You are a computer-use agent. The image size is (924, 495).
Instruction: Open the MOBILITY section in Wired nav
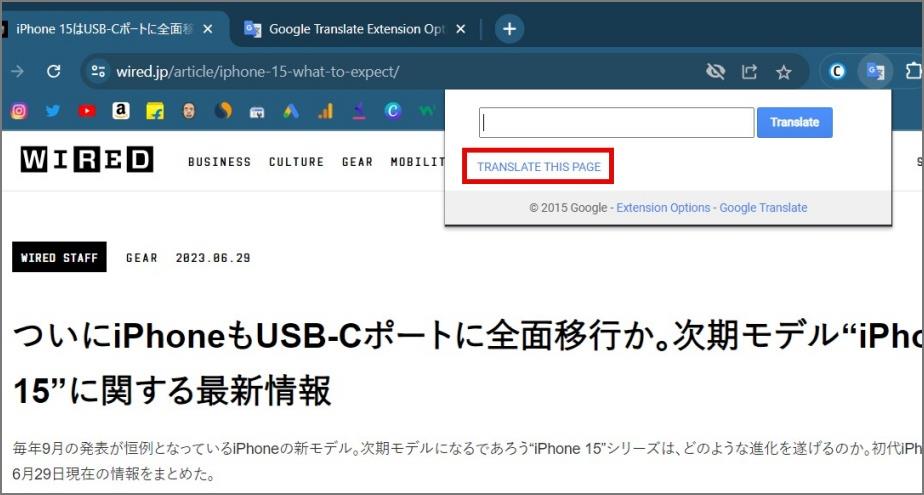tap(418, 161)
